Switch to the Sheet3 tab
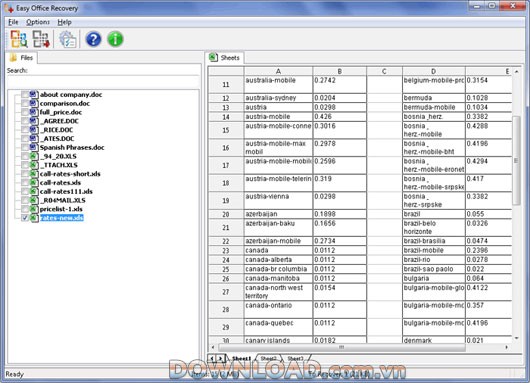This screenshot has height=383, width=530. (295, 358)
